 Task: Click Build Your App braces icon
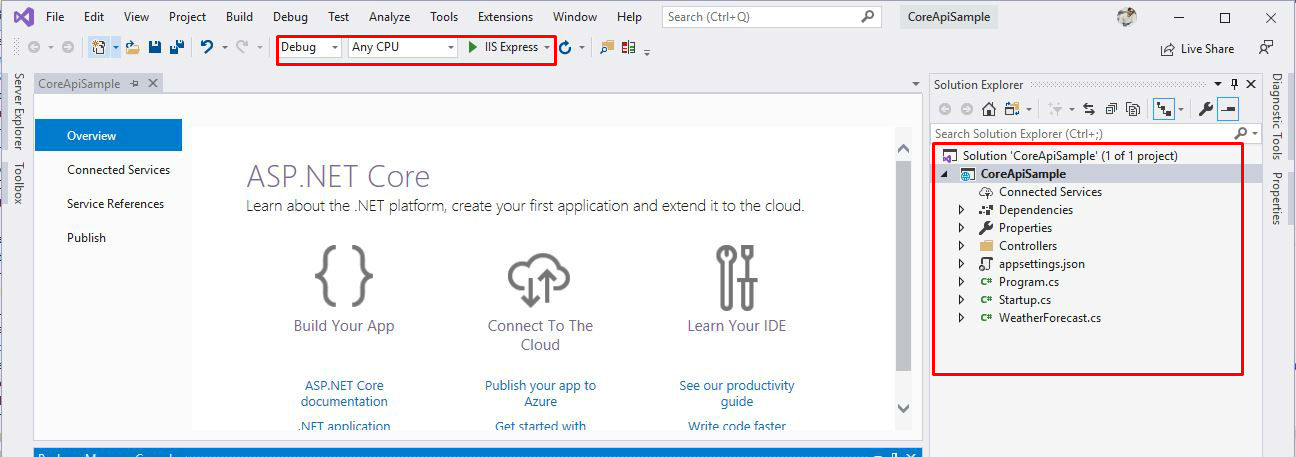pyautogui.click(x=344, y=275)
